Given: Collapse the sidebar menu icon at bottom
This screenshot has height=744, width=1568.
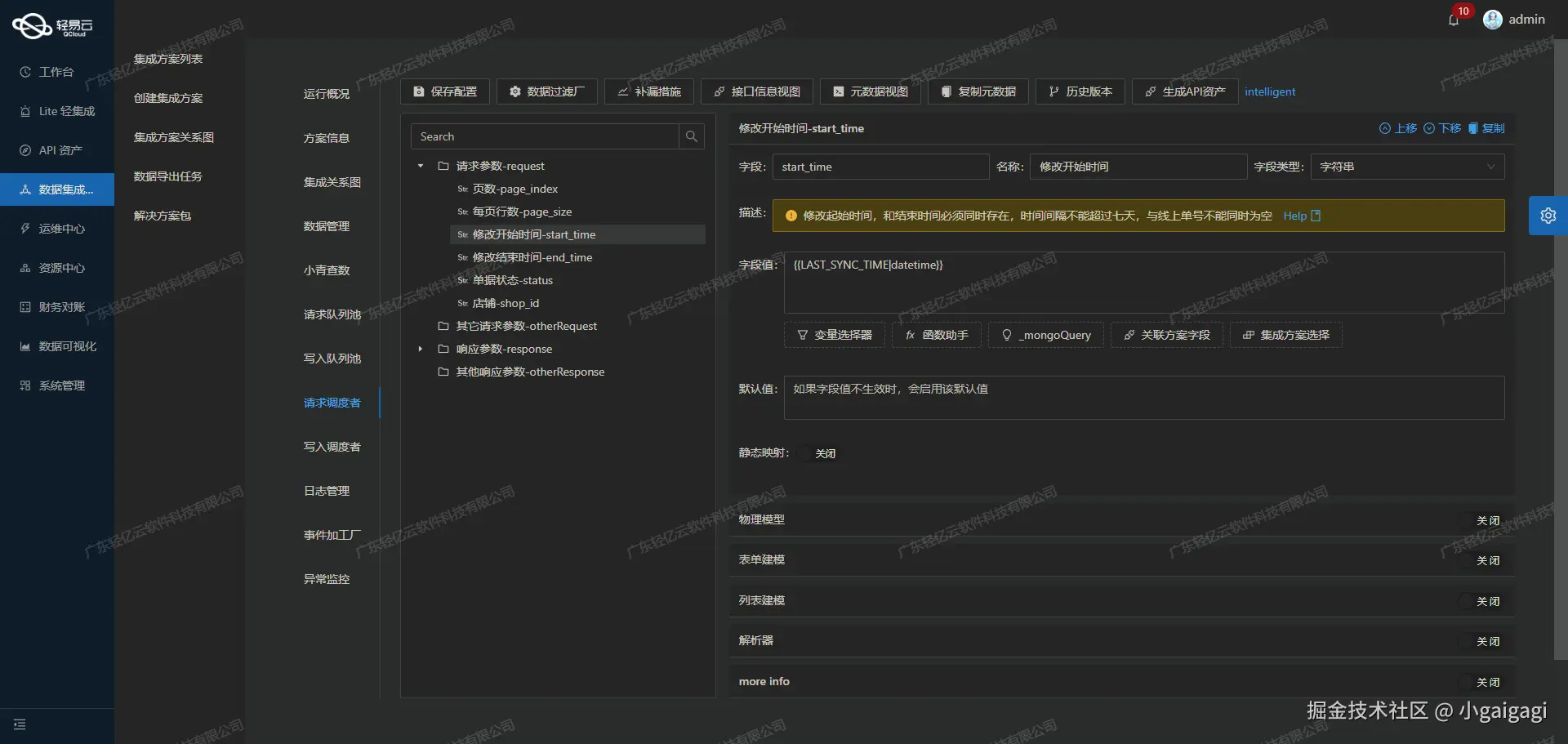Looking at the screenshot, I should coord(20,724).
